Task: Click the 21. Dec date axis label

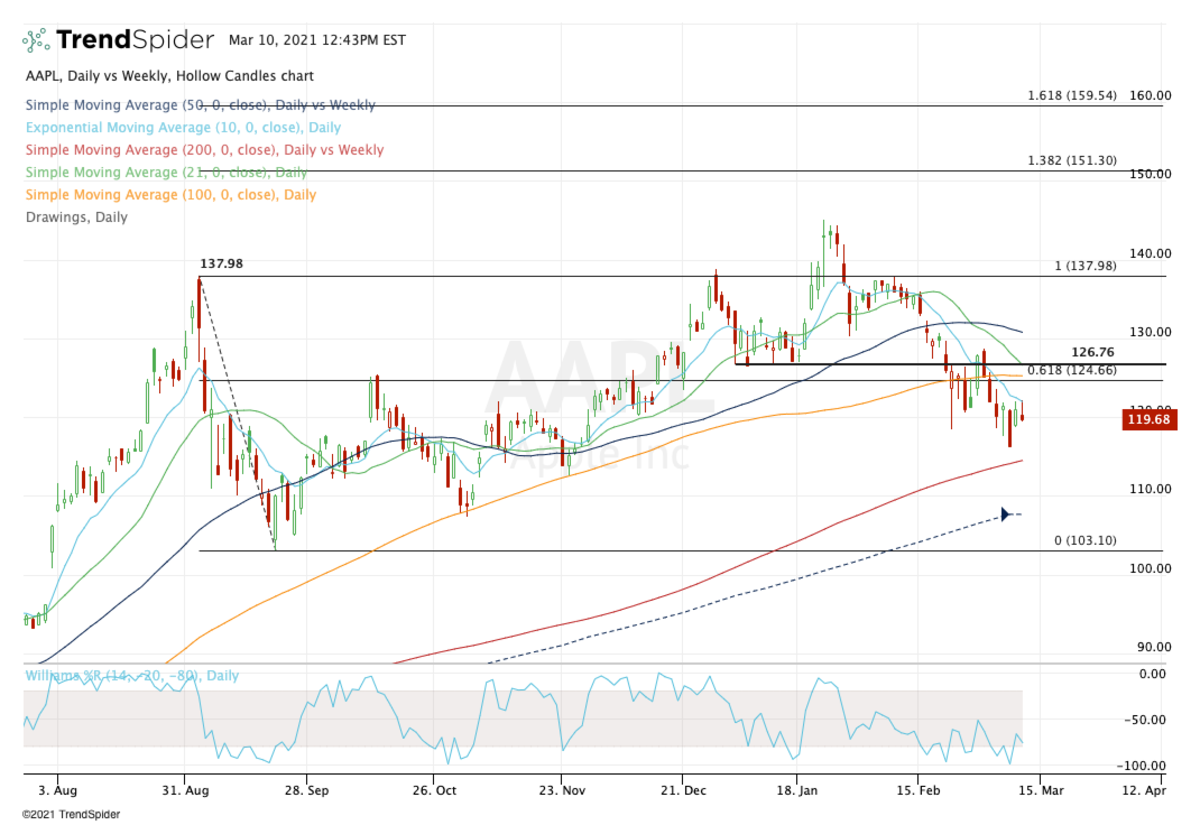Action: pyautogui.click(x=683, y=788)
